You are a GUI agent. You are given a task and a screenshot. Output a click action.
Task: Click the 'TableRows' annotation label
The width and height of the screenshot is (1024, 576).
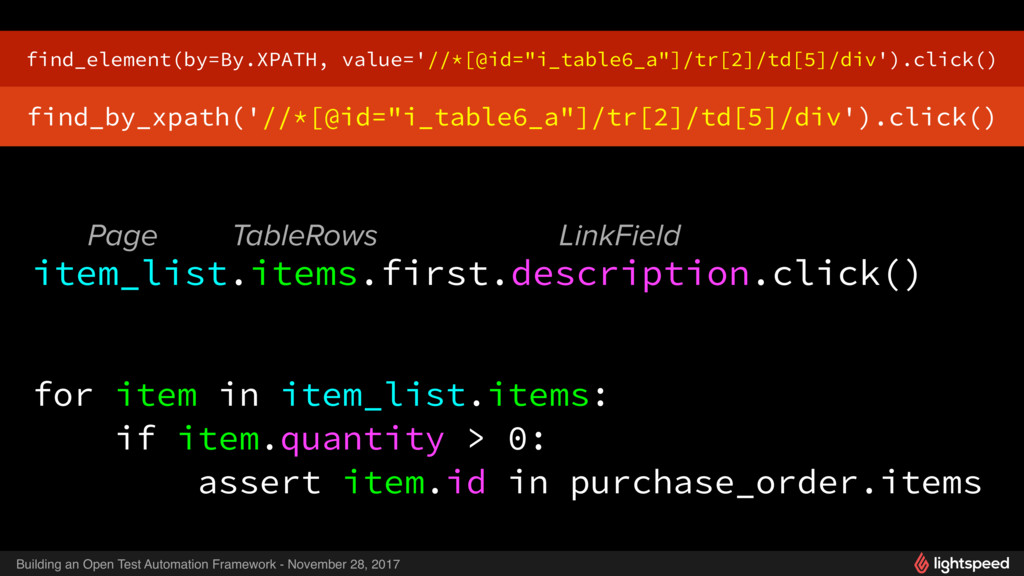point(305,236)
